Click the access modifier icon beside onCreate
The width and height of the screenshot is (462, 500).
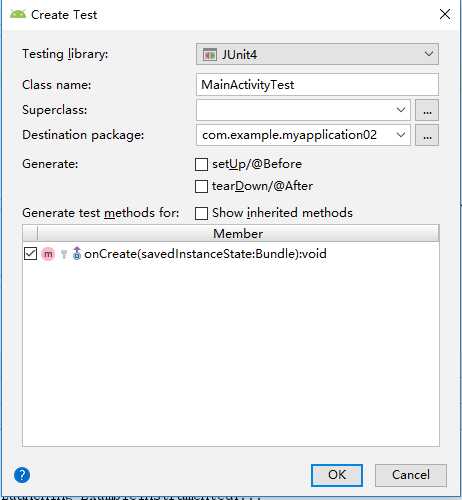pos(64,254)
